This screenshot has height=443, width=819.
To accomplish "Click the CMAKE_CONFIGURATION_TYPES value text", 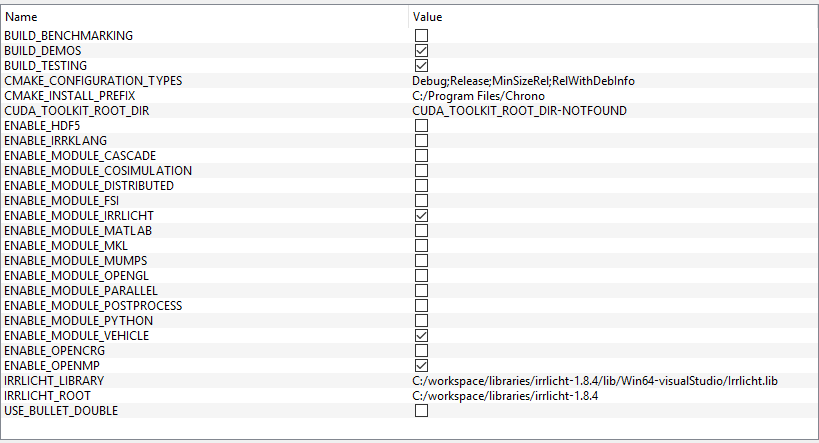I will click(523, 81).
